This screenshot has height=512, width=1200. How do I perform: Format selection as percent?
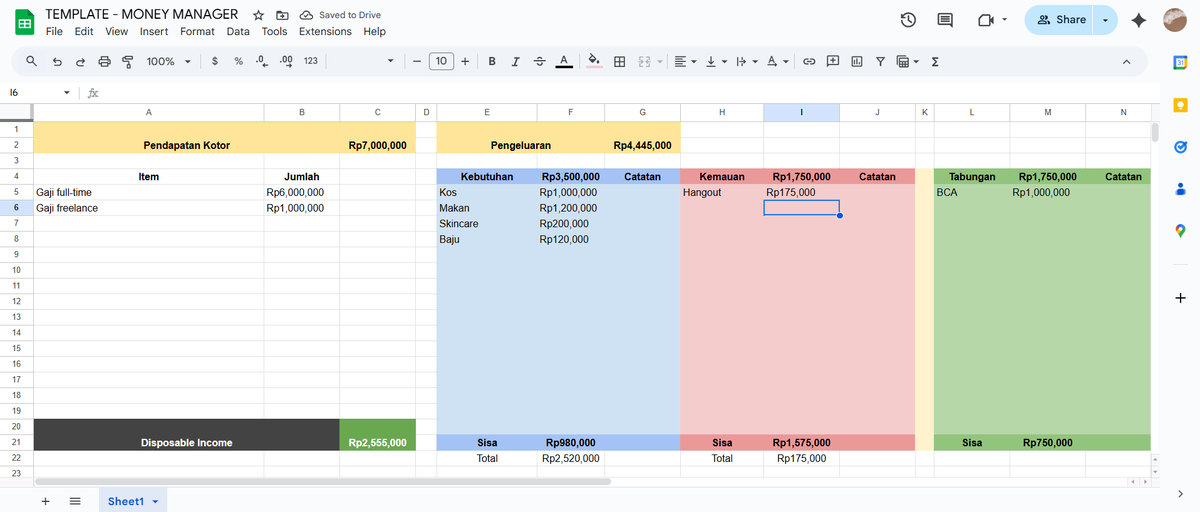click(x=238, y=61)
